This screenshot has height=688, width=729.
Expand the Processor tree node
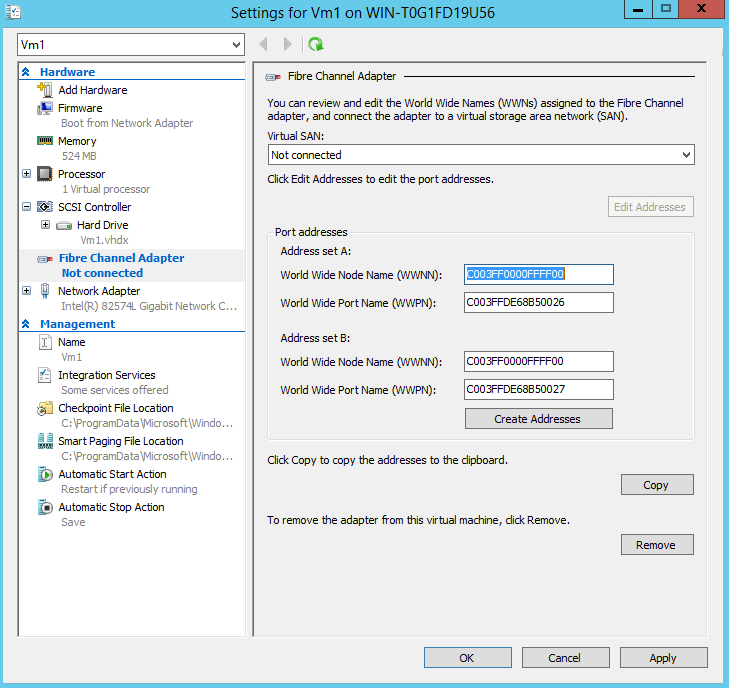(x=27, y=174)
